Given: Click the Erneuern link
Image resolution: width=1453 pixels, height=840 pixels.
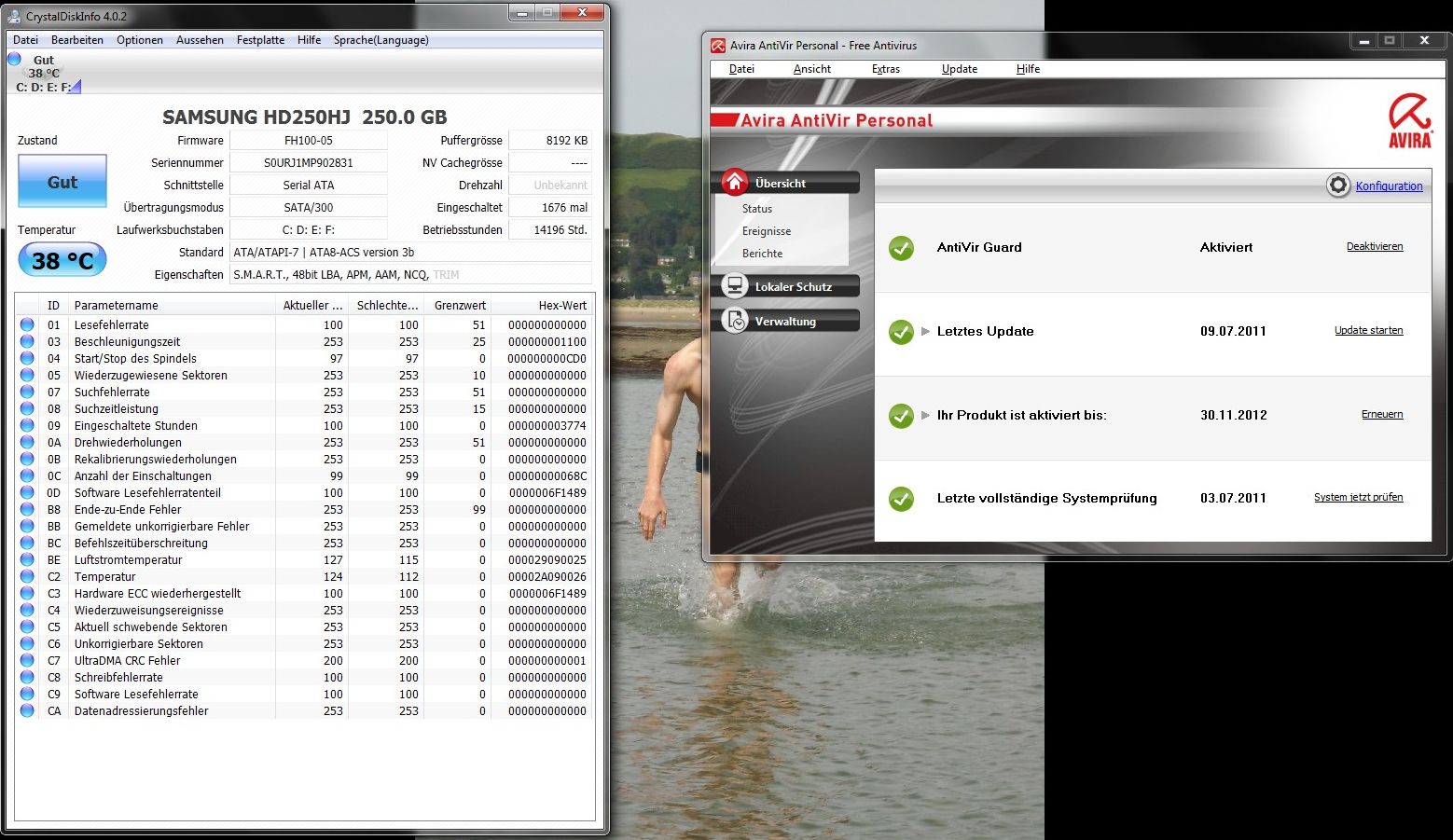Looking at the screenshot, I should (x=1382, y=415).
